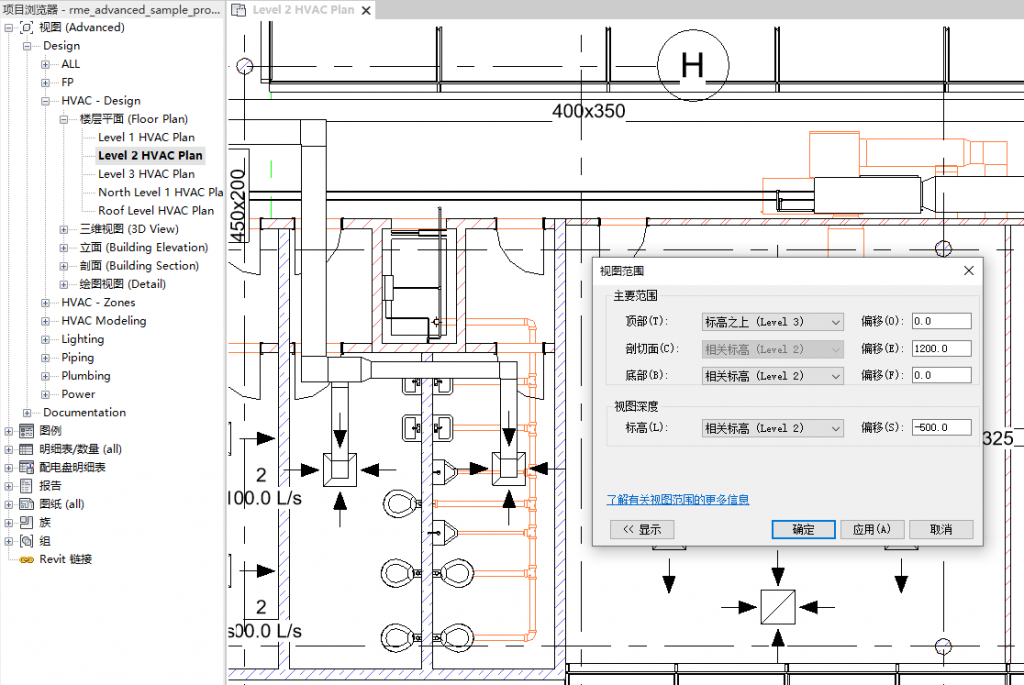Image resolution: width=1024 pixels, height=685 pixels.
Task: Click the << 显示 button
Action: (x=642, y=529)
